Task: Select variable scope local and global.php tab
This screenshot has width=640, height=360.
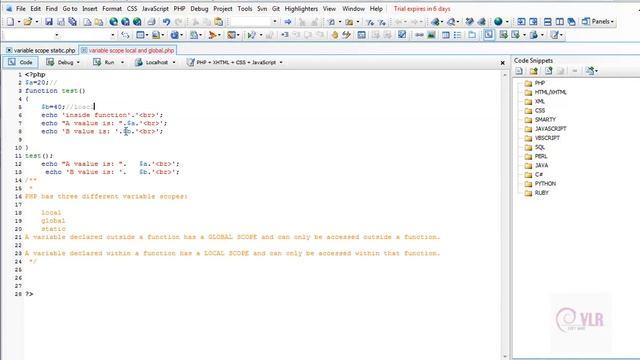Action: [x=128, y=50]
